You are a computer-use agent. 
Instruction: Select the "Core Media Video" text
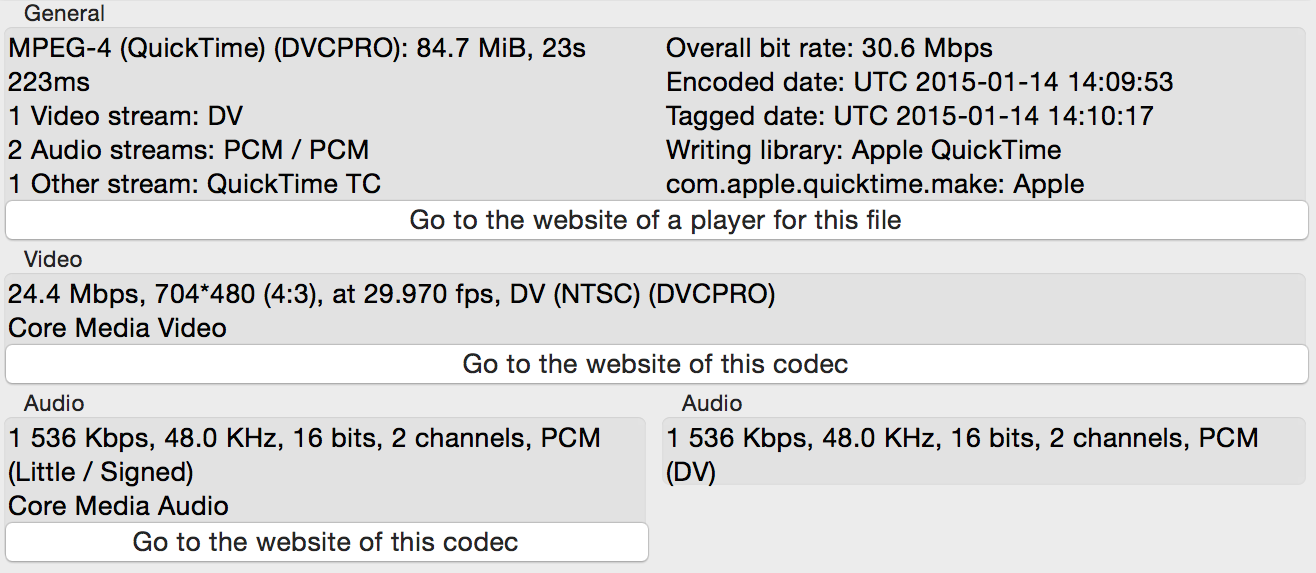(x=117, y=328)
